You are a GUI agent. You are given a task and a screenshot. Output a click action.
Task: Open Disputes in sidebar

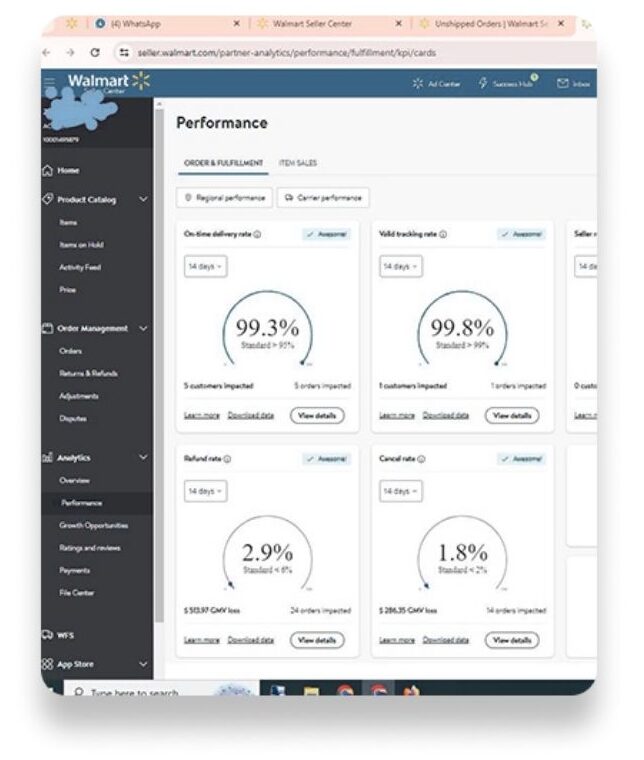pyautogui.click(x=73, y=418)
